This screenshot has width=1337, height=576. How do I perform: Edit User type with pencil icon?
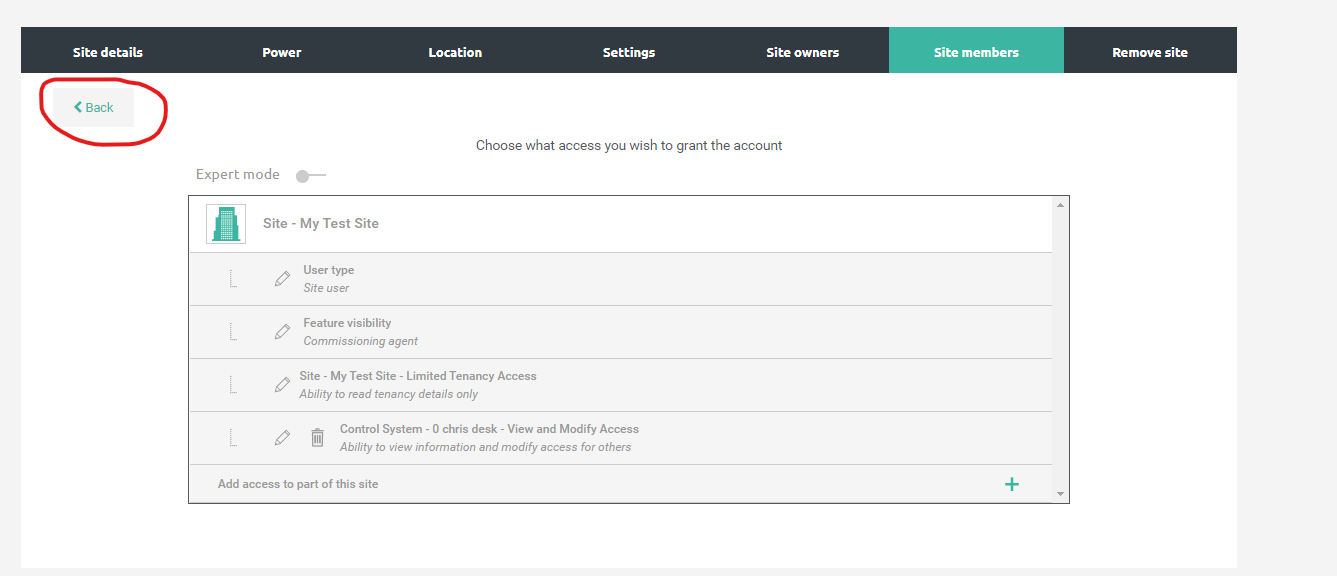(x=283, y=279)
